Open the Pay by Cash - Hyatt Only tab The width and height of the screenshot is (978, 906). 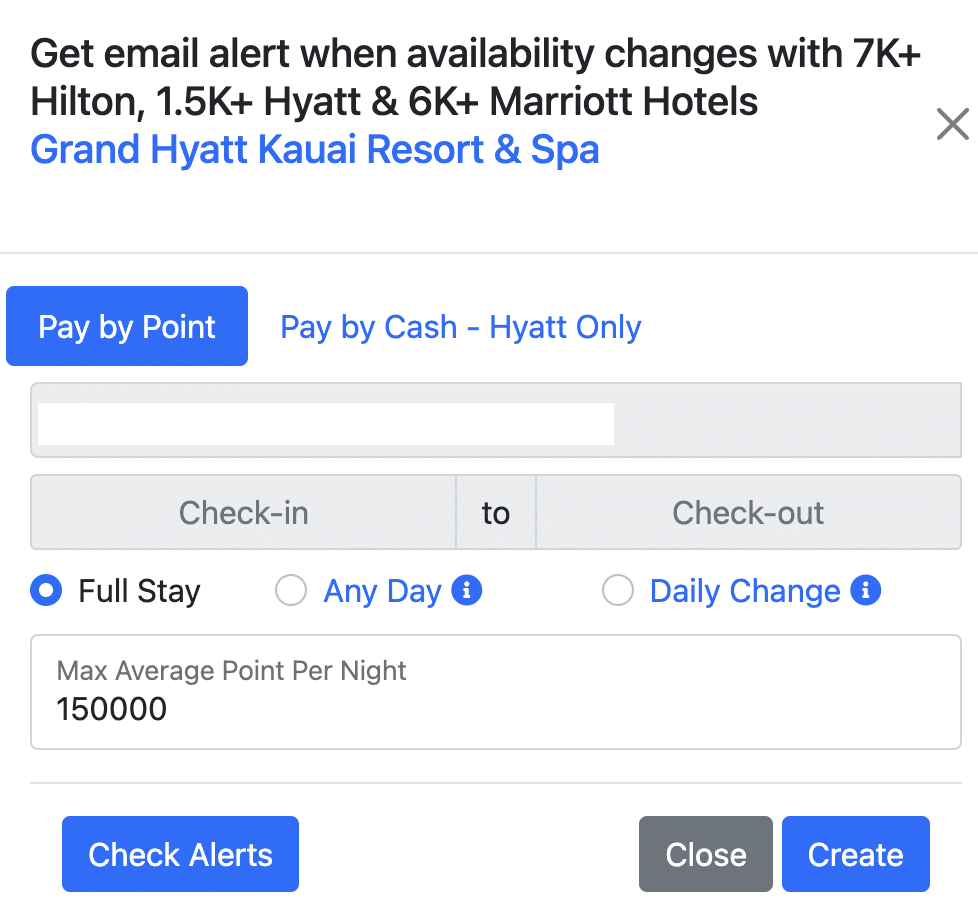460,327
